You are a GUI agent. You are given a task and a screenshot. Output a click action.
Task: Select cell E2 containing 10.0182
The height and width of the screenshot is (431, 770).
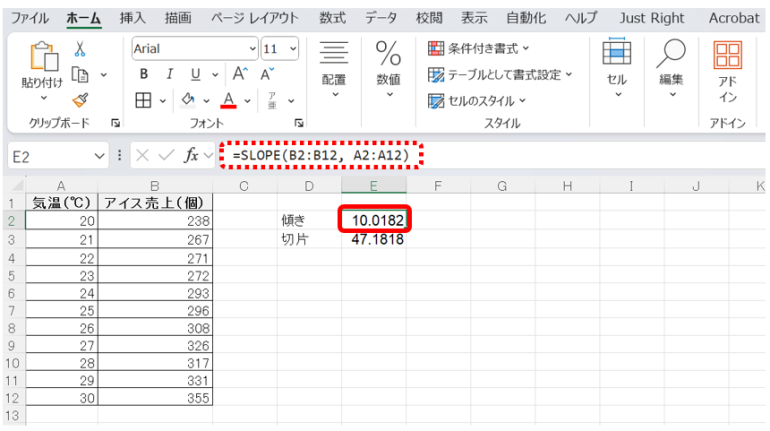(x=374, y=220)
